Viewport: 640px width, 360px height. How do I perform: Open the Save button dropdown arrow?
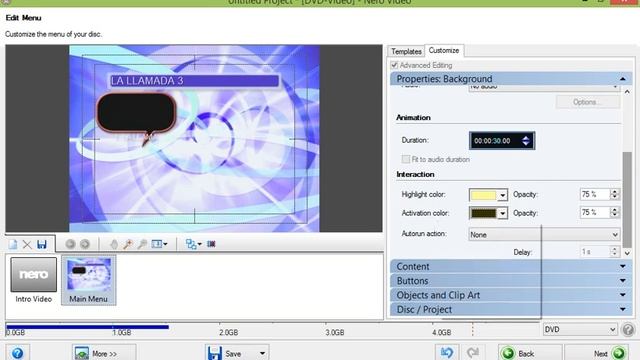[x=262, y=353]
